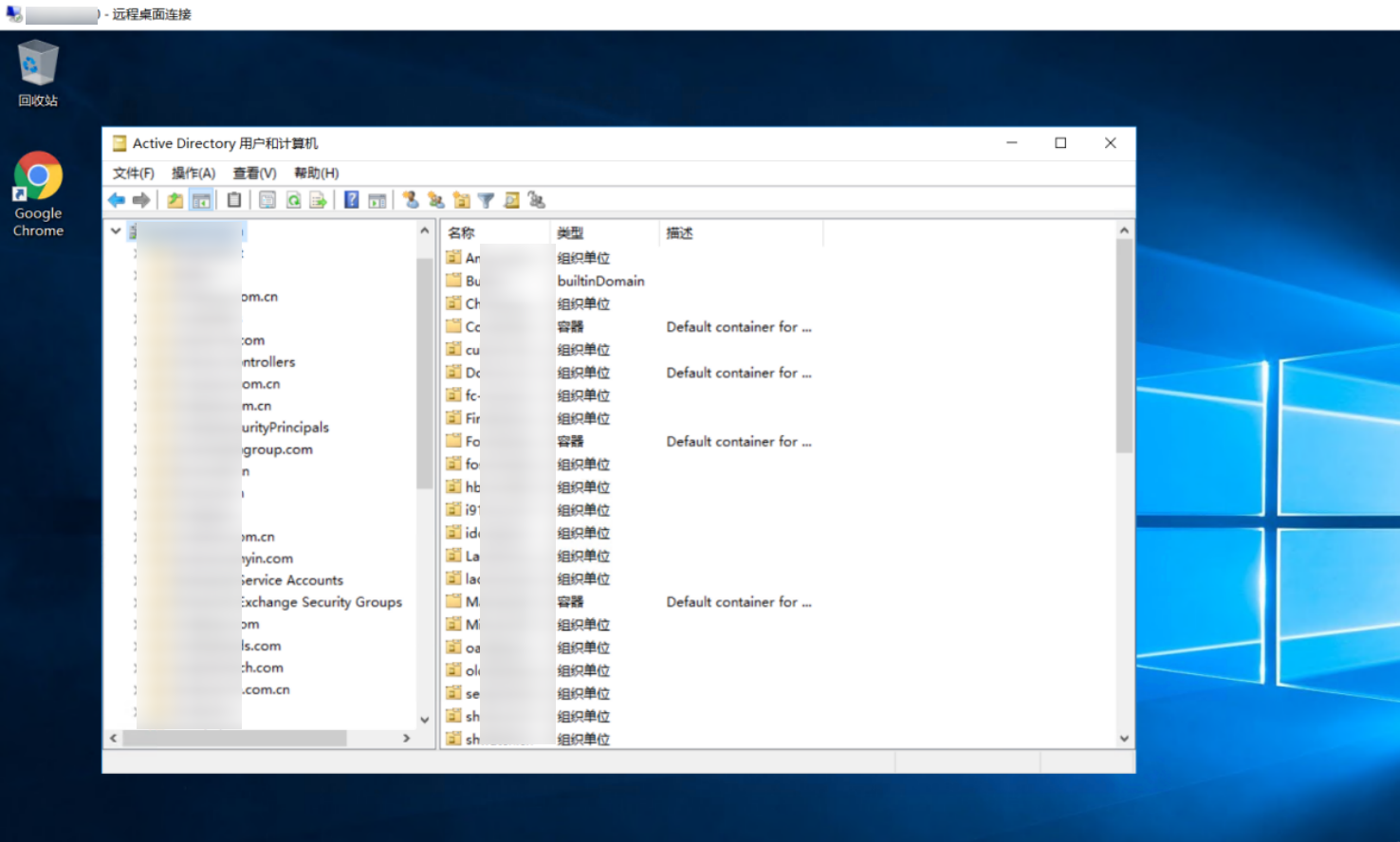Create a new group with two-people icon
Viewport: 1400px width, 842px height.
point(436,200)
